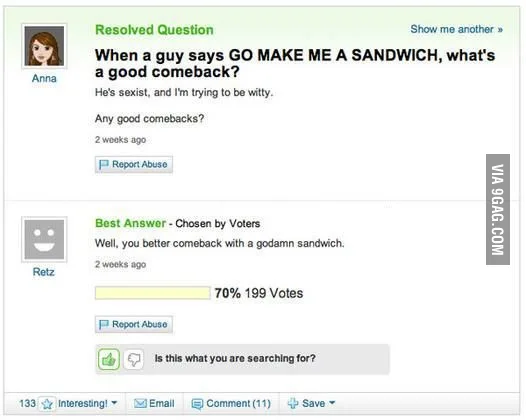The image size is (526, 420).
Task: Click Retz's smiley avatar thumbnail
Action: 44,239
